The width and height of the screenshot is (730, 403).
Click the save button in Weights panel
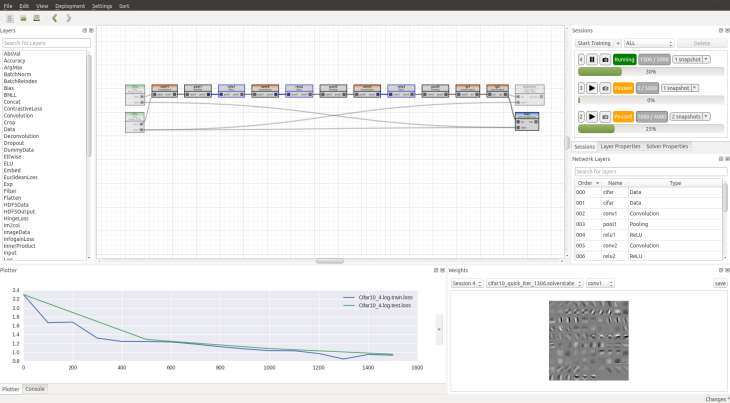click(719, 283)
